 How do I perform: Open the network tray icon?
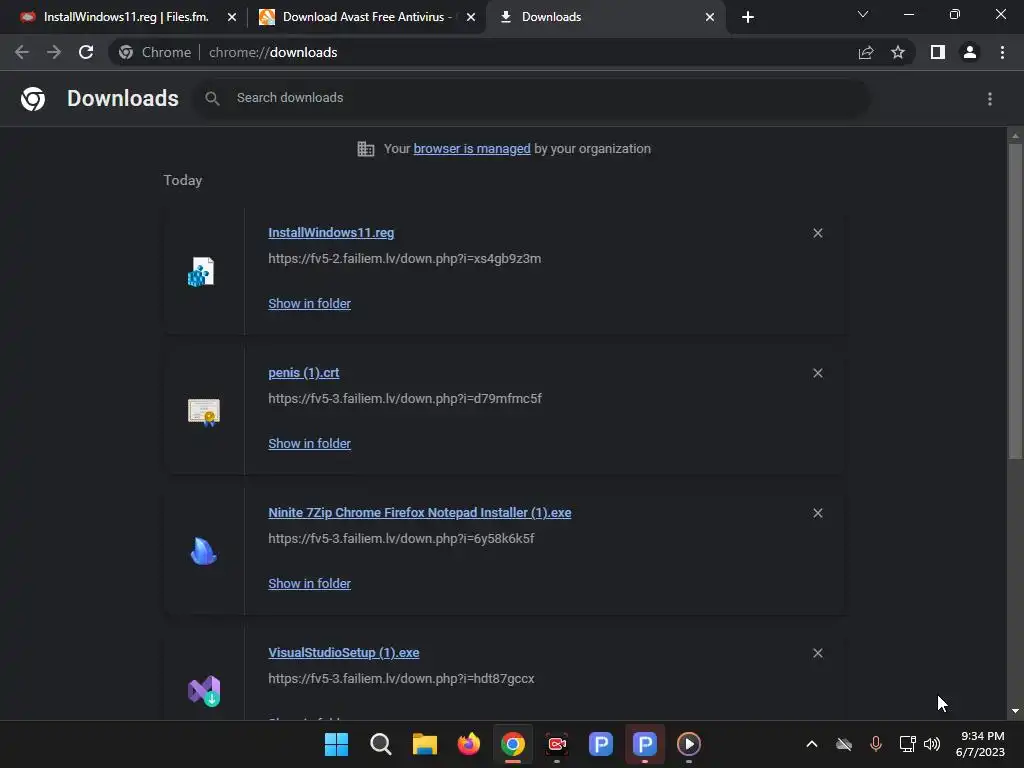pyautogui.click(x=907, y=744)
